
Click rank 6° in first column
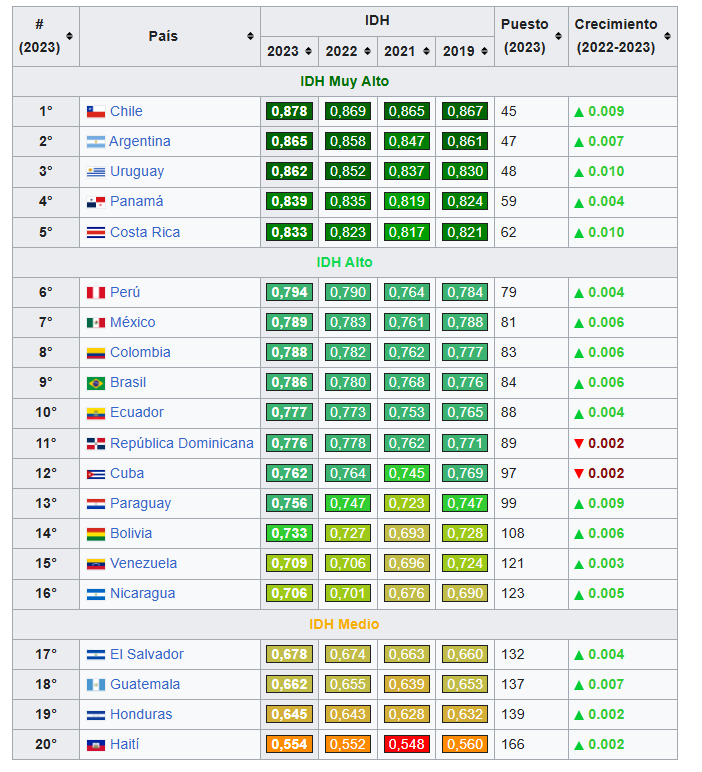[x=46, y=292]
